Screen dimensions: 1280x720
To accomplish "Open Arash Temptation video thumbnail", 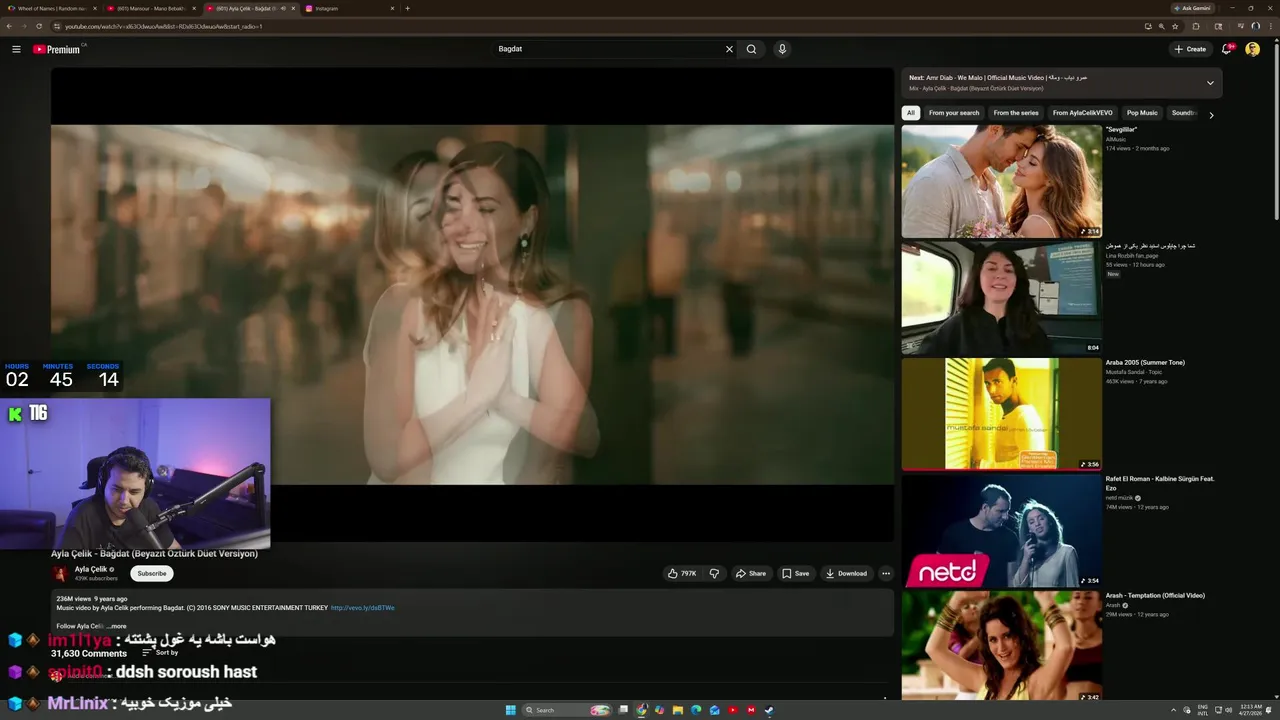I will [x=1001, y=645].
